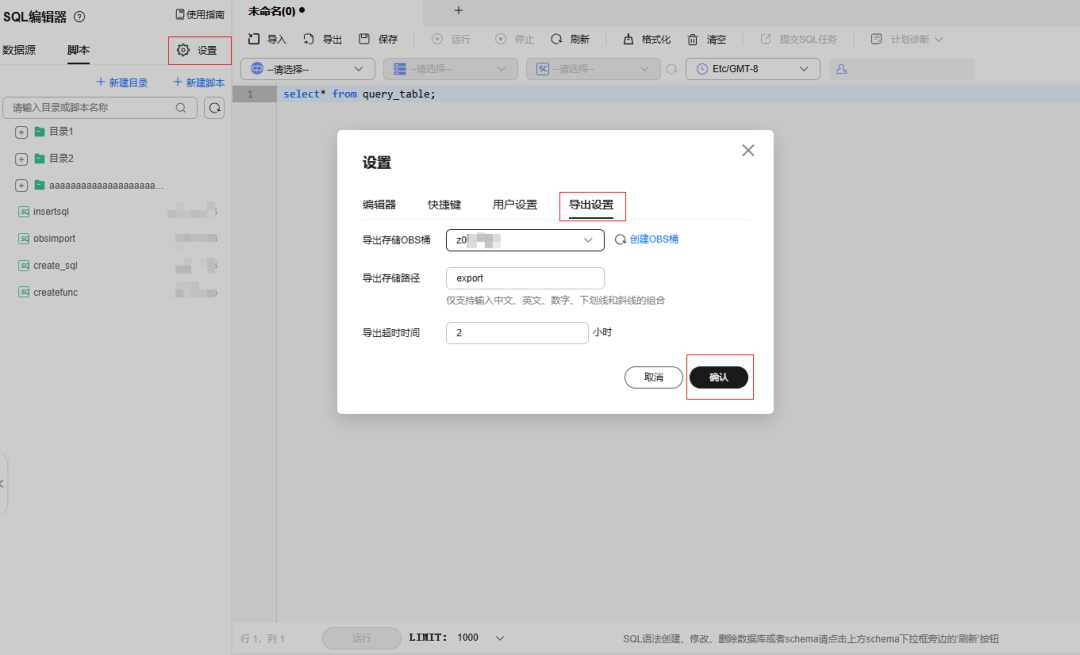The height and width of the screenshot is (655, 1080).
Task: Click the 清空 clear toolbar button
Action: pyautogui.click(x=707, y=39)
